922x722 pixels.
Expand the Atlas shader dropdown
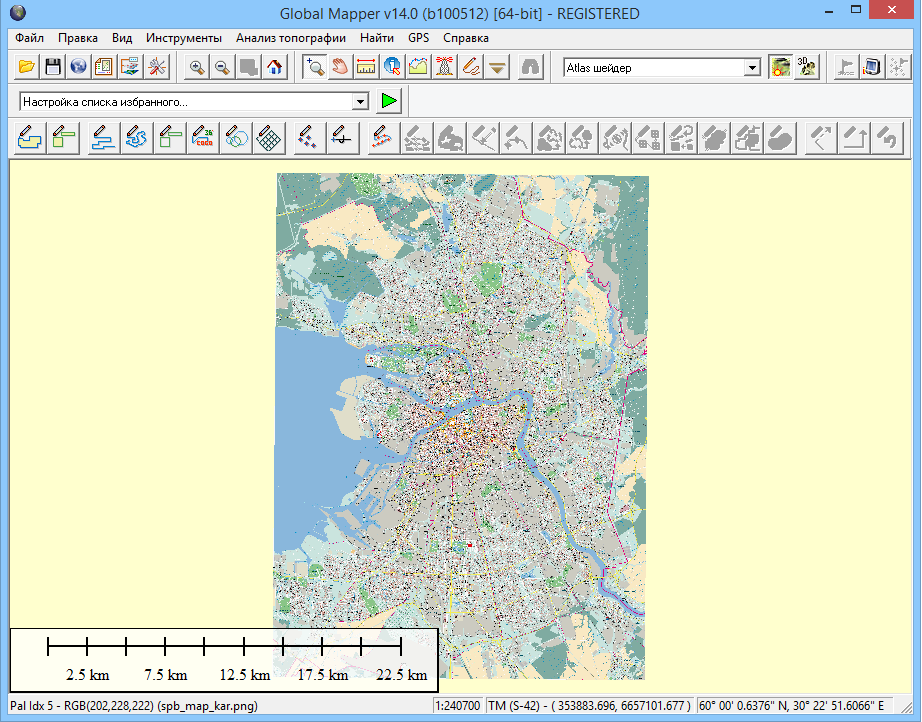pos(752,68)
